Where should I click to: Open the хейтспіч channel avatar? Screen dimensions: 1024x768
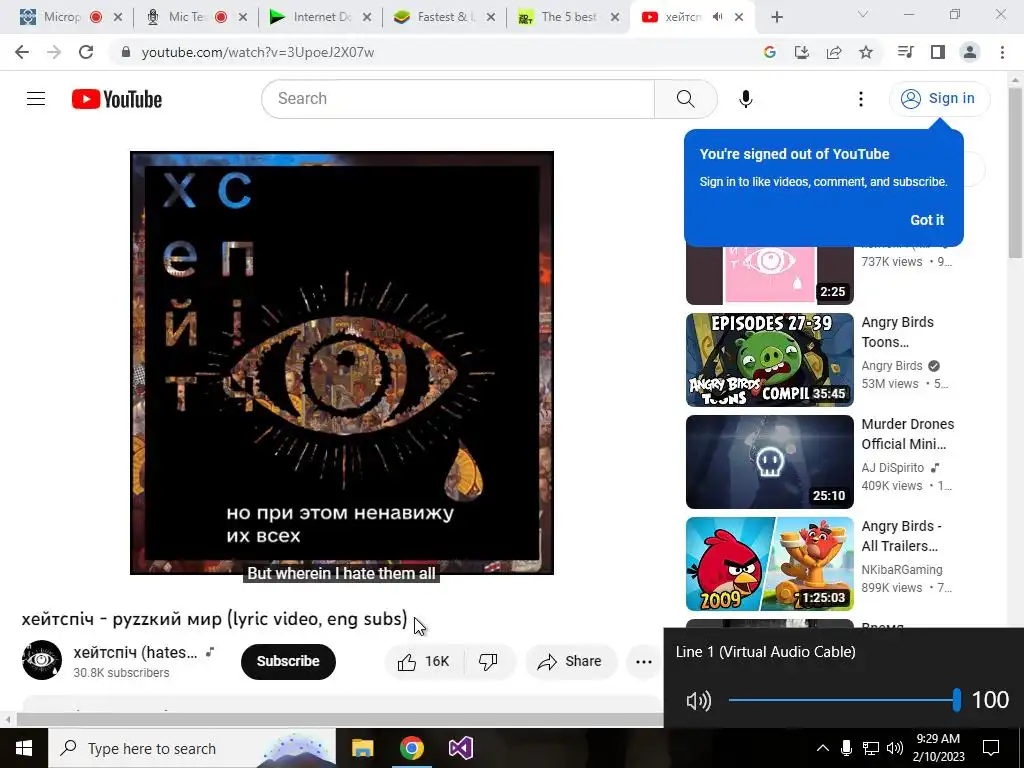click(x=42, y=660)
